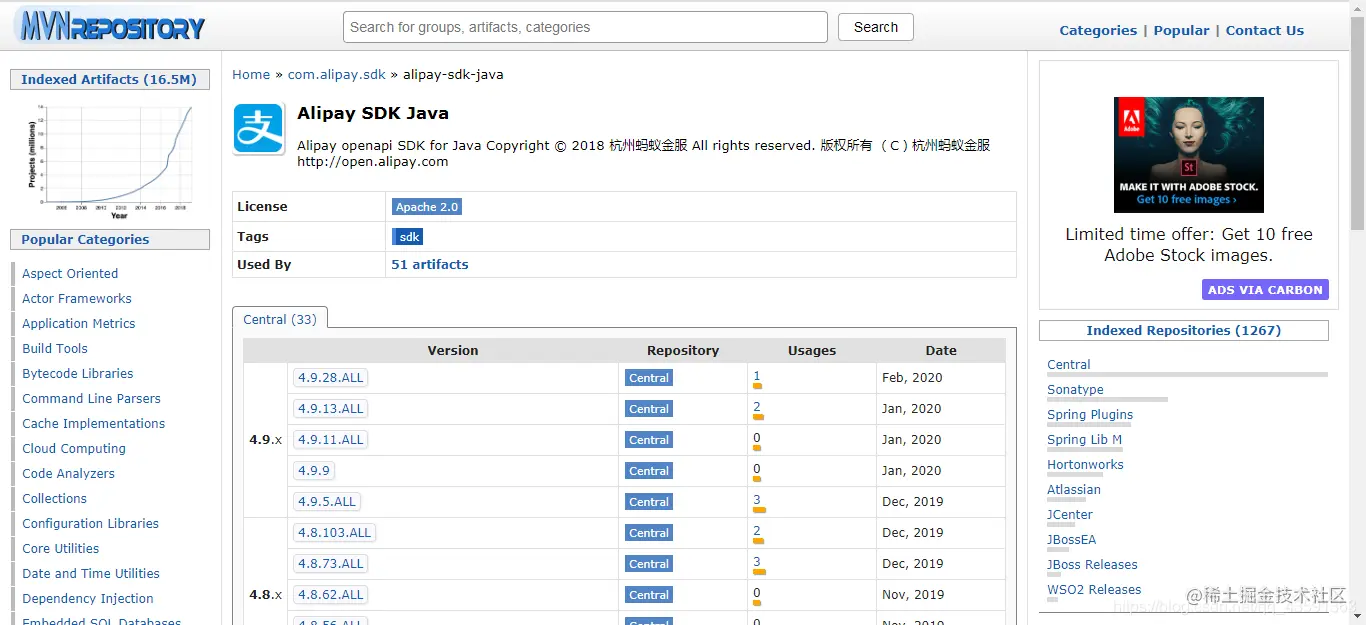Open usages count for 4.9.13.ALL
1366x625 pixels.
pyautogui.click(x=757, y=408)
